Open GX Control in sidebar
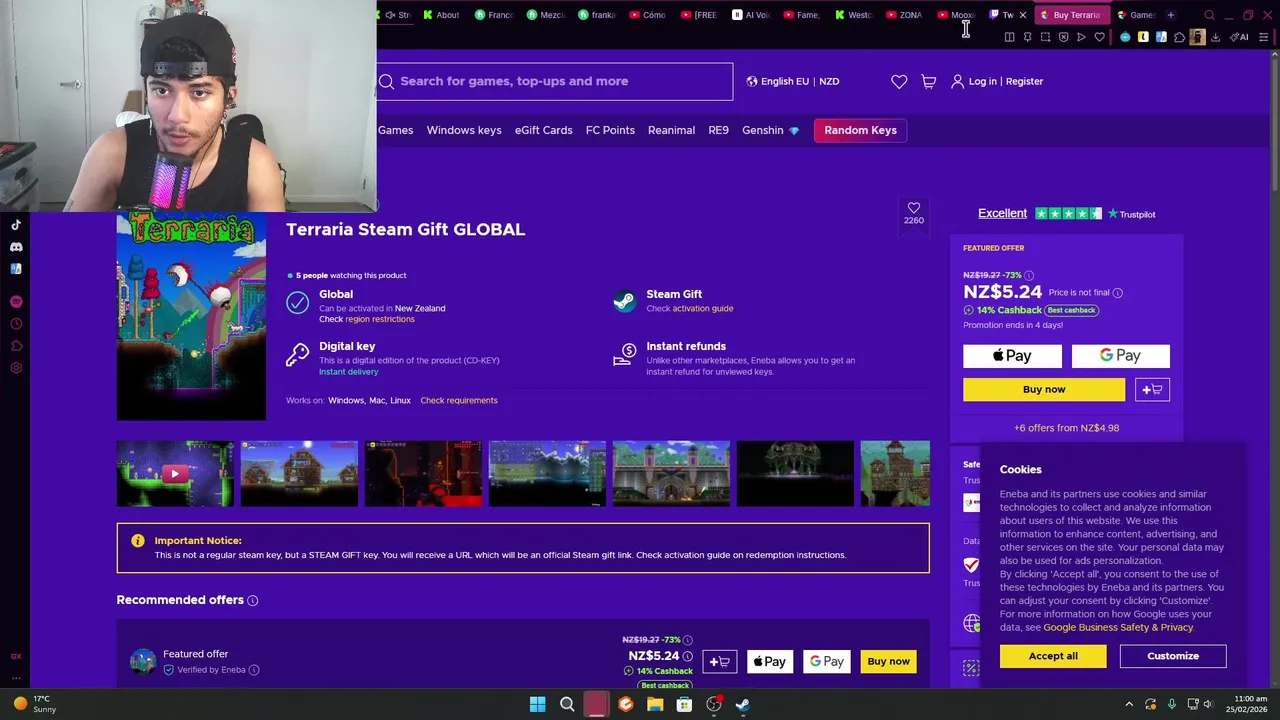Viewport: 1280px width, 720px height. point(16,656)
